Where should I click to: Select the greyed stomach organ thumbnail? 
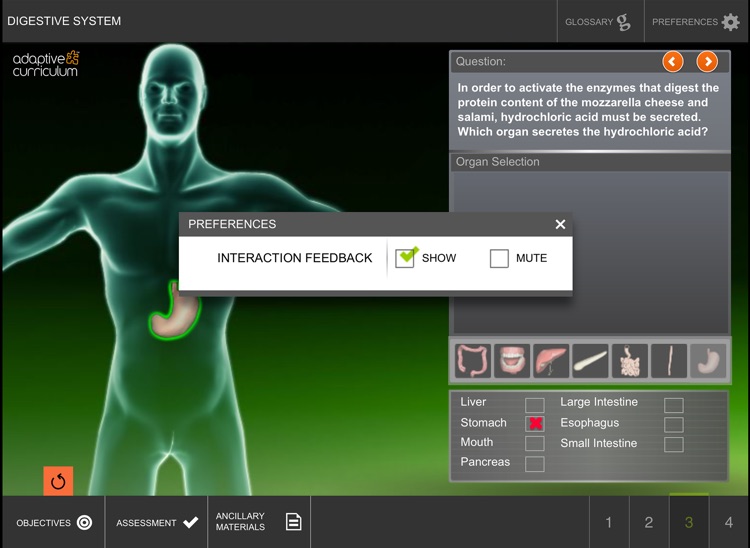pos(708,361)
